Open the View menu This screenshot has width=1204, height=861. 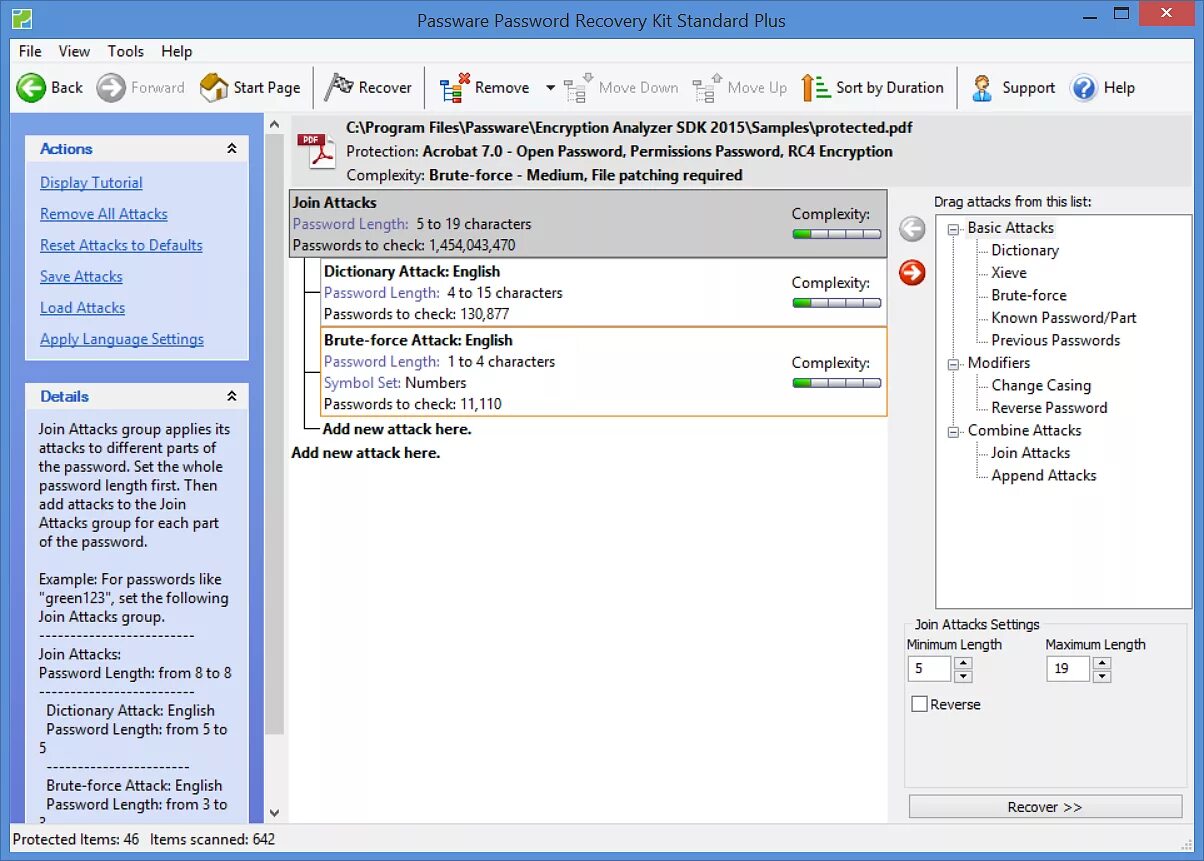click(x=74, y=51)
